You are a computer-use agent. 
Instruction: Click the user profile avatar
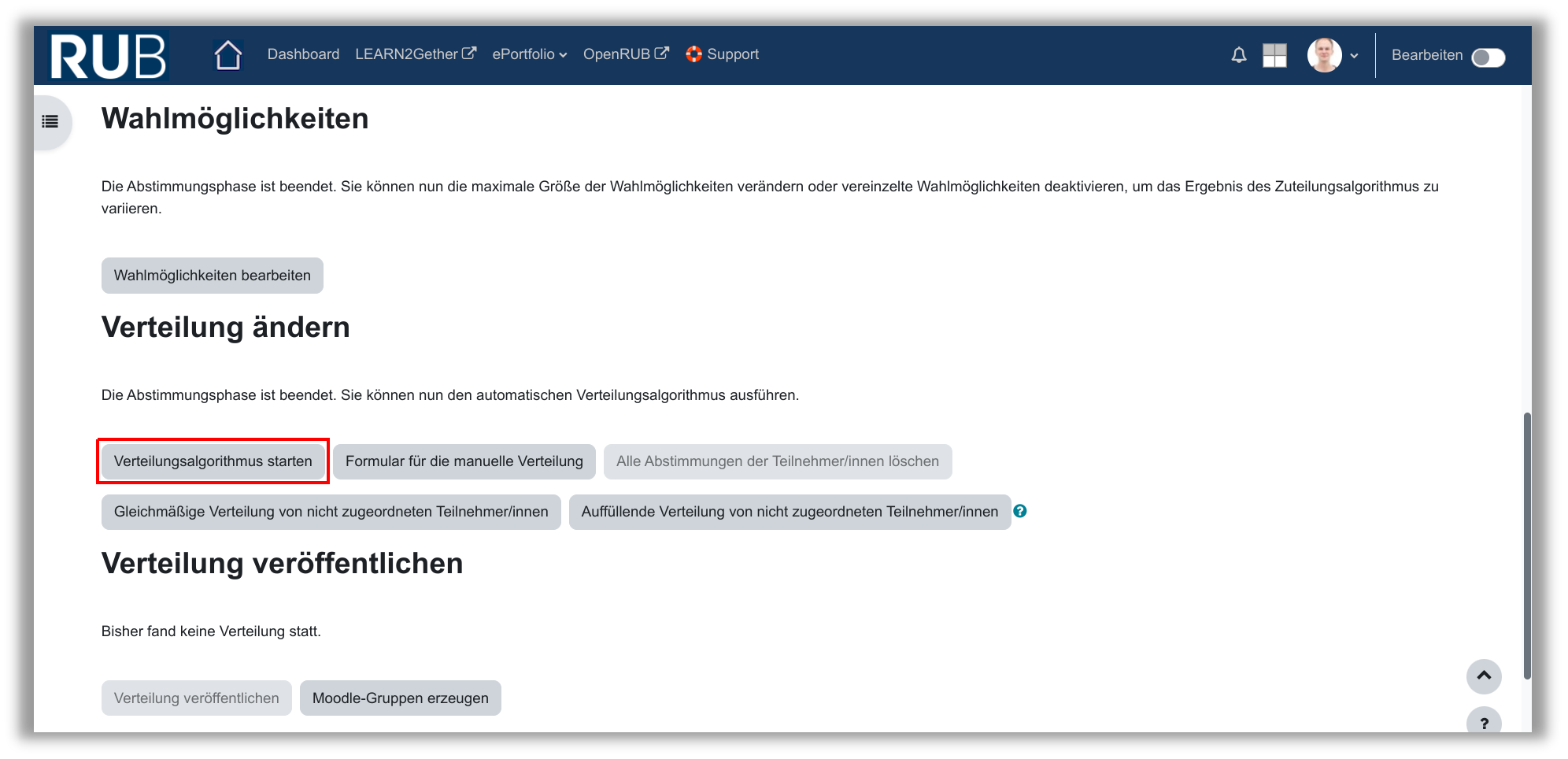[1324, 55]
